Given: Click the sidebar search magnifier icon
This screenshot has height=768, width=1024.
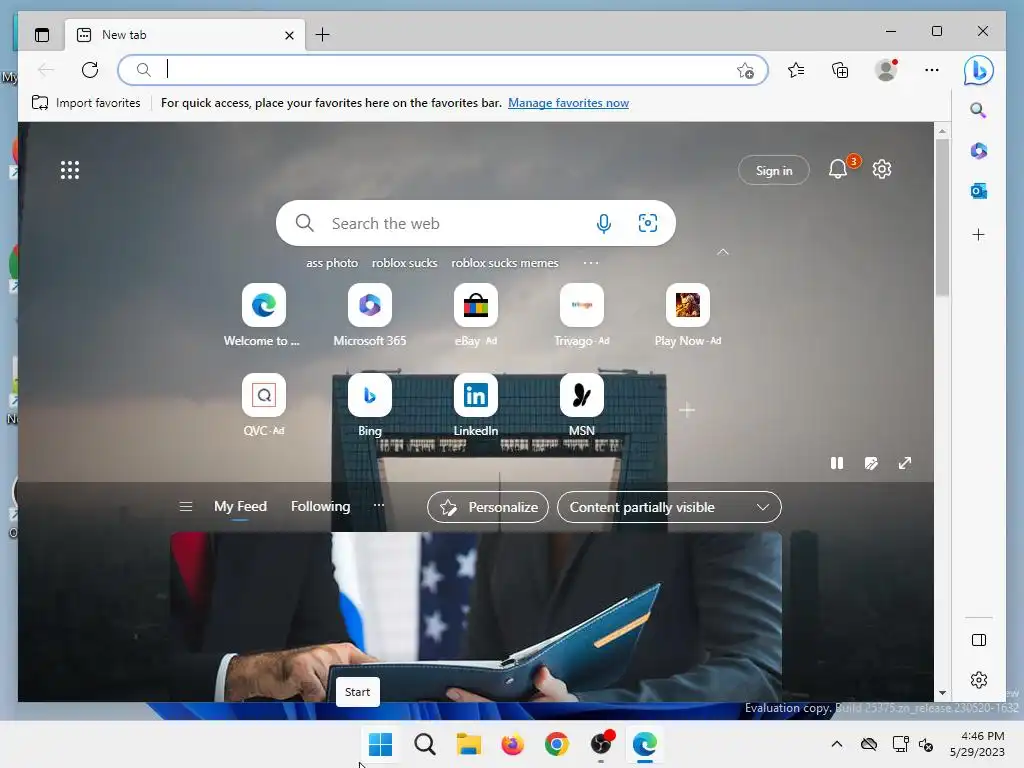Looking at the screenshot, I should click(978, 110).
